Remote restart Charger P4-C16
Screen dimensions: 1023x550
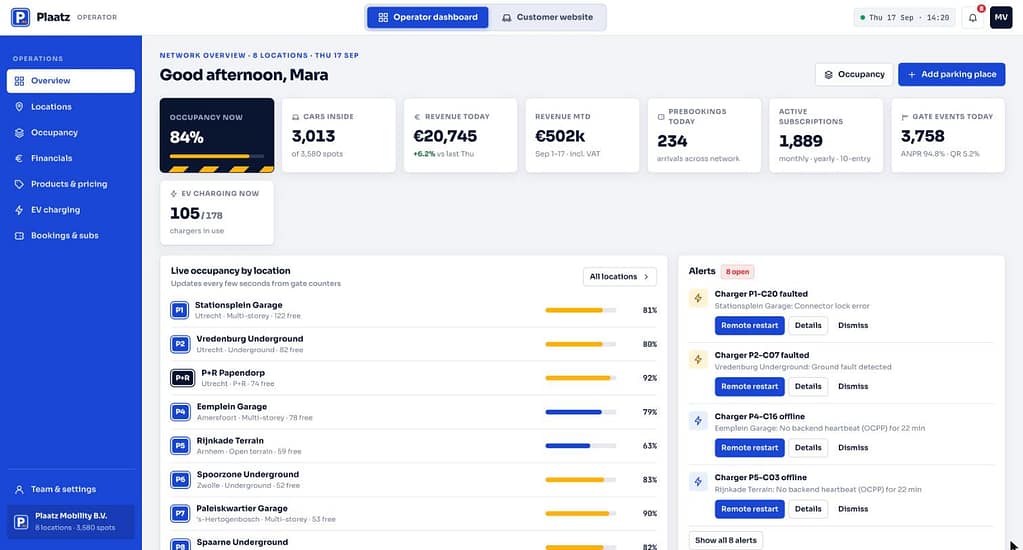(749, 448)
